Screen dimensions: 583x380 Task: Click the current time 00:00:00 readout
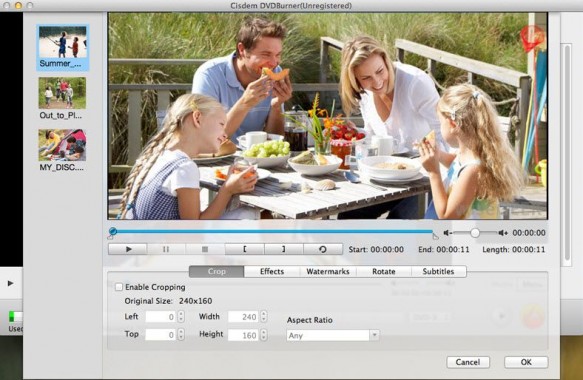click(x=529, y=233)
